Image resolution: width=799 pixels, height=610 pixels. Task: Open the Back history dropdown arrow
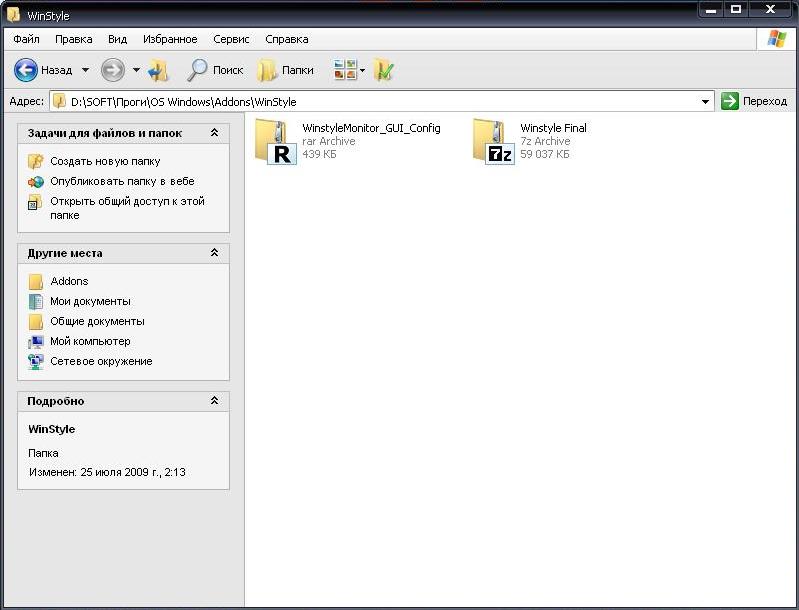coord(85,70)
